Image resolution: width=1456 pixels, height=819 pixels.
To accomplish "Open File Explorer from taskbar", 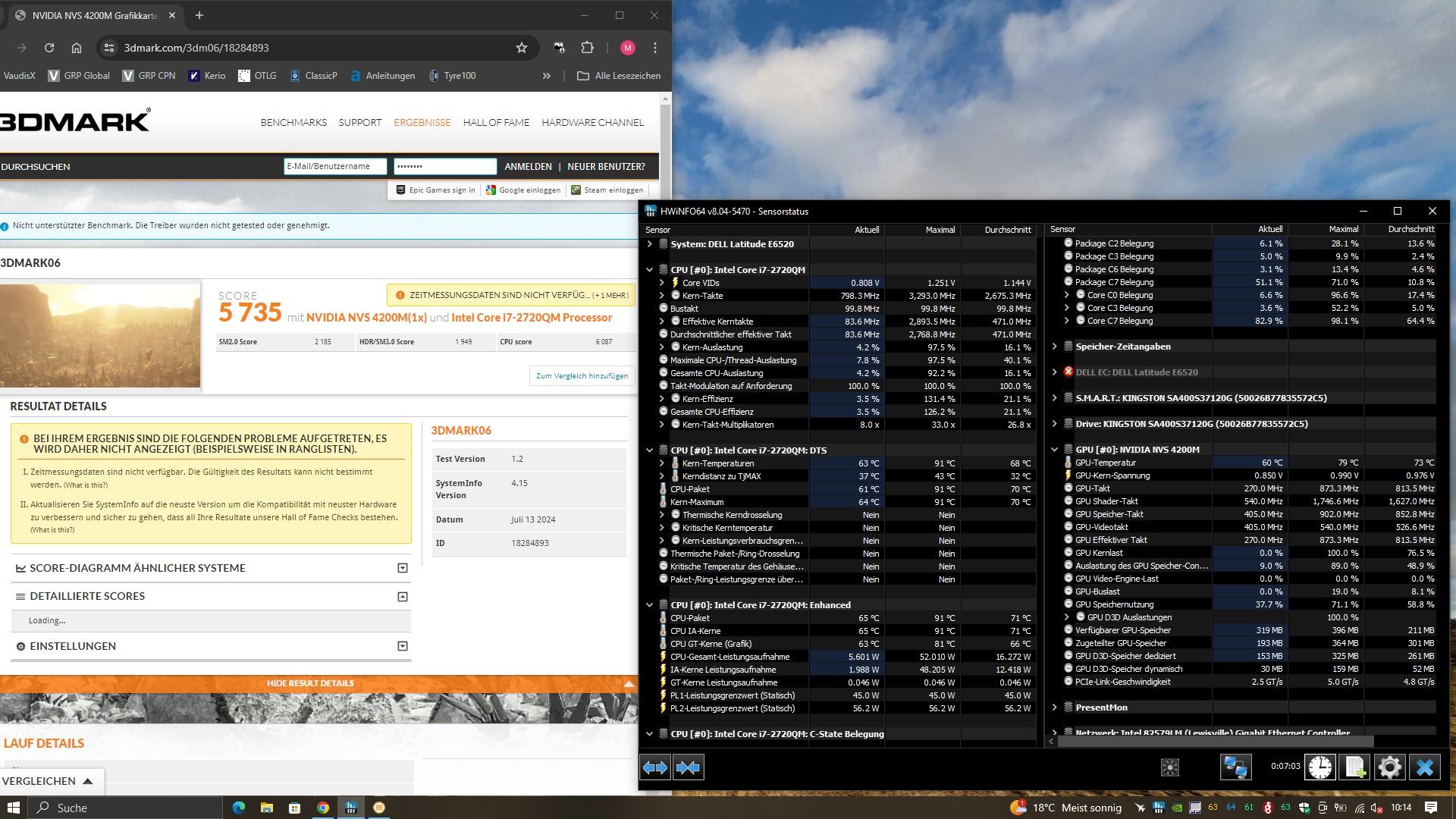I will click(267, 808).
